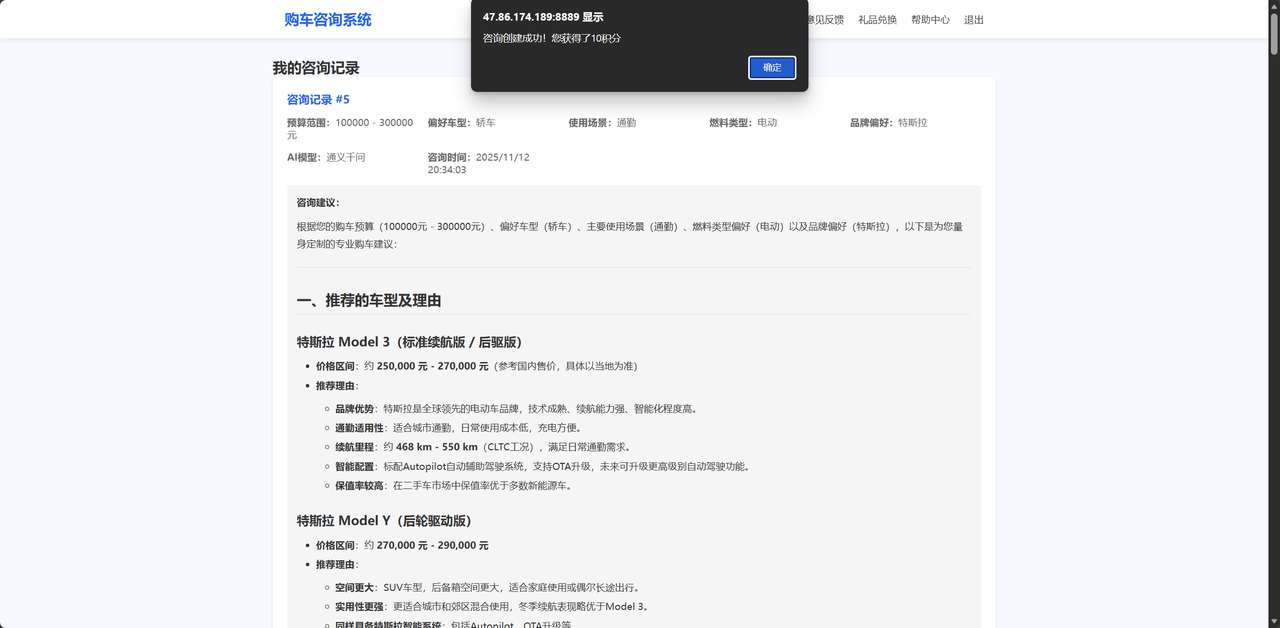Click heading 一、推荐的车型及理由
This screenshot has width=1280, height=628.
tap(369, 300)
